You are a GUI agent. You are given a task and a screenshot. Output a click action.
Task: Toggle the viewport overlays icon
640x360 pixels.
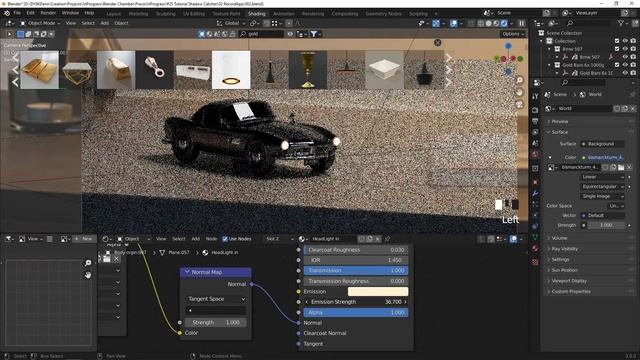pyautogui.click(x=453, y=23)
